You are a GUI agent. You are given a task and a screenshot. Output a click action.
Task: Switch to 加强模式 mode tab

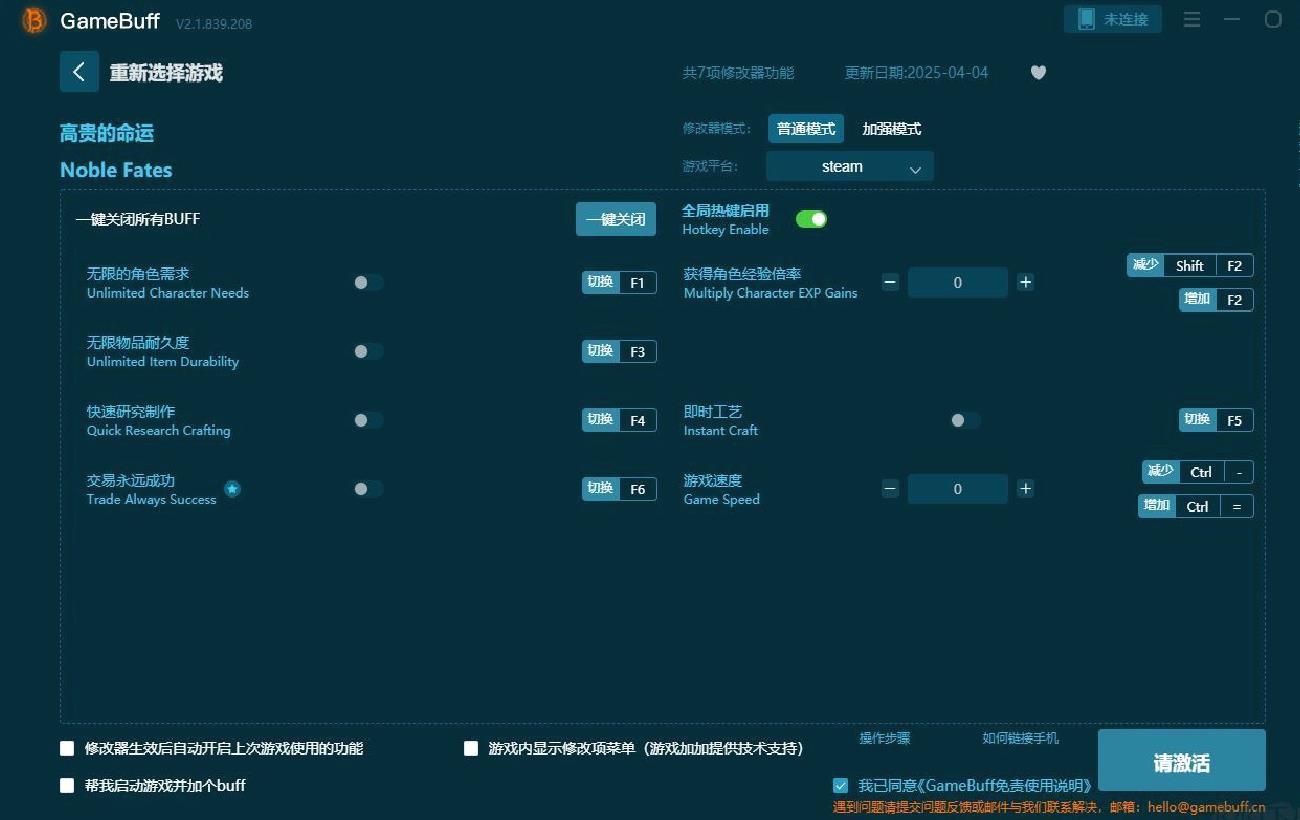pos(892,129)
